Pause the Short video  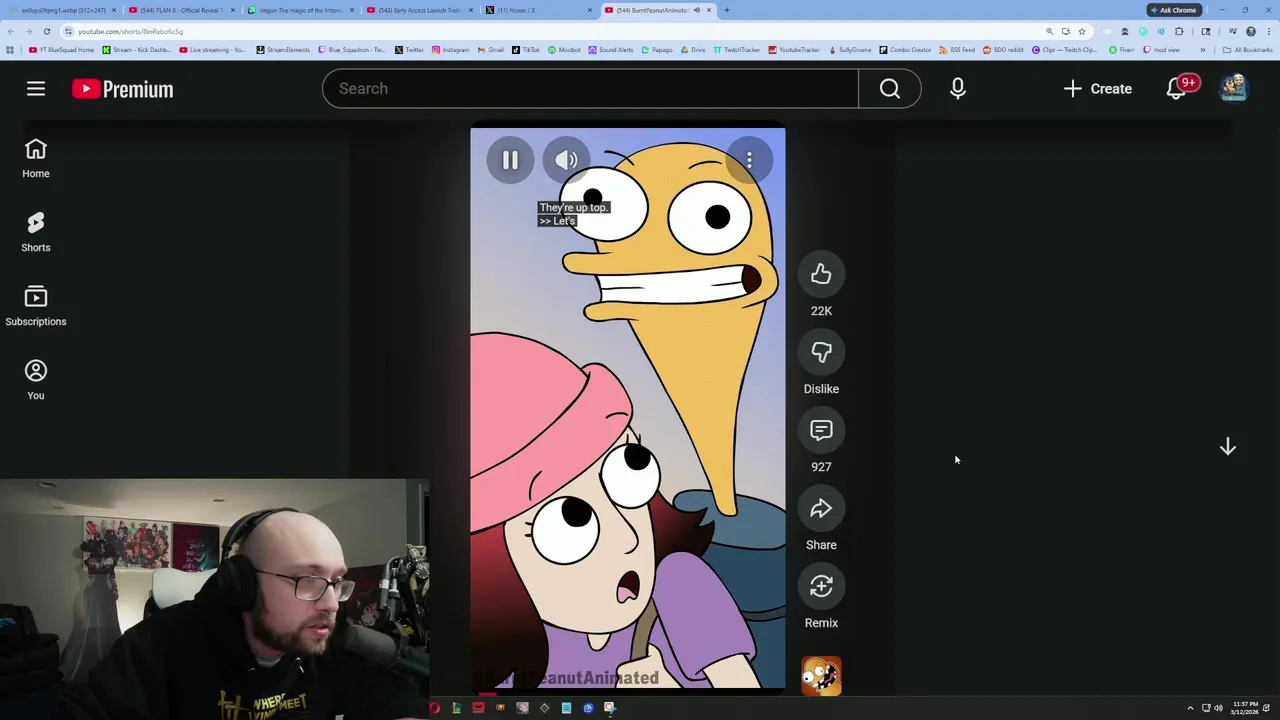point(510,160)
